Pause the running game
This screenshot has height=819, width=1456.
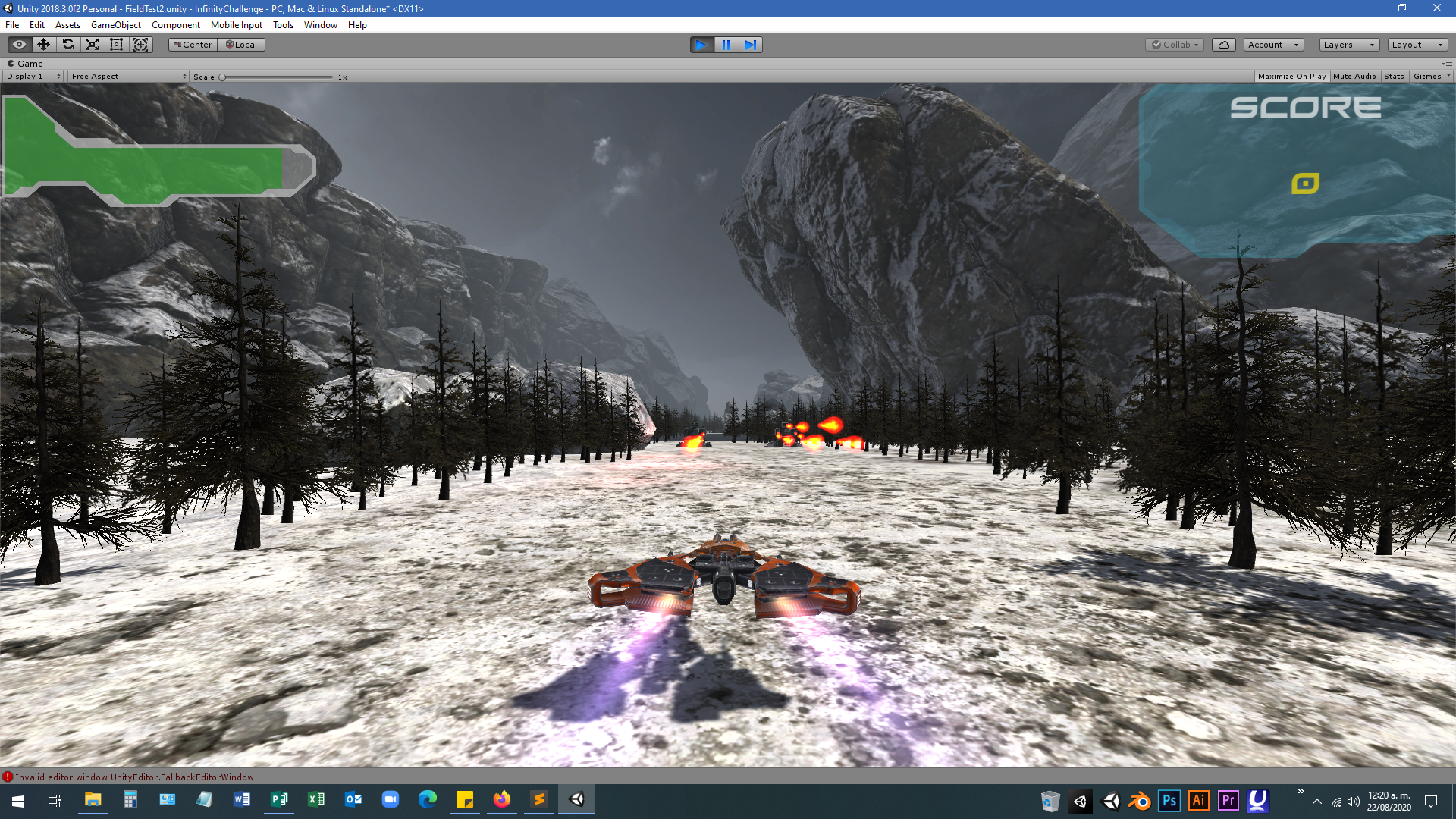tap(726, 45)
